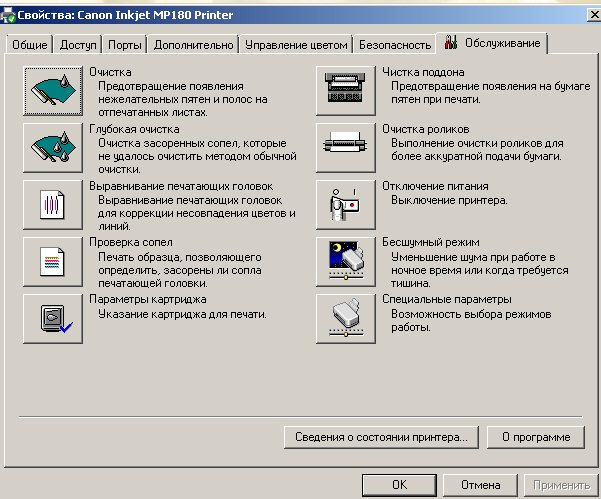Open Специальные параметры custom settings icon
601x499 pixels.
click(343, 318)
